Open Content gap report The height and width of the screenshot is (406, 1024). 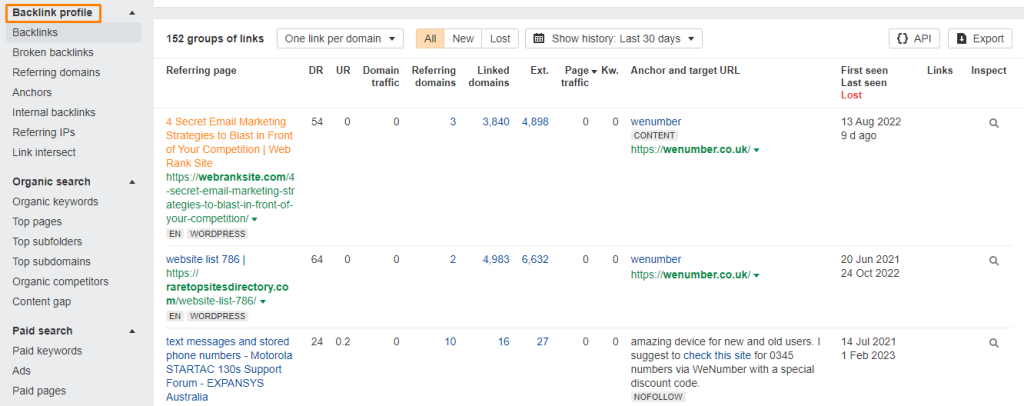click(x=42, y=302)
